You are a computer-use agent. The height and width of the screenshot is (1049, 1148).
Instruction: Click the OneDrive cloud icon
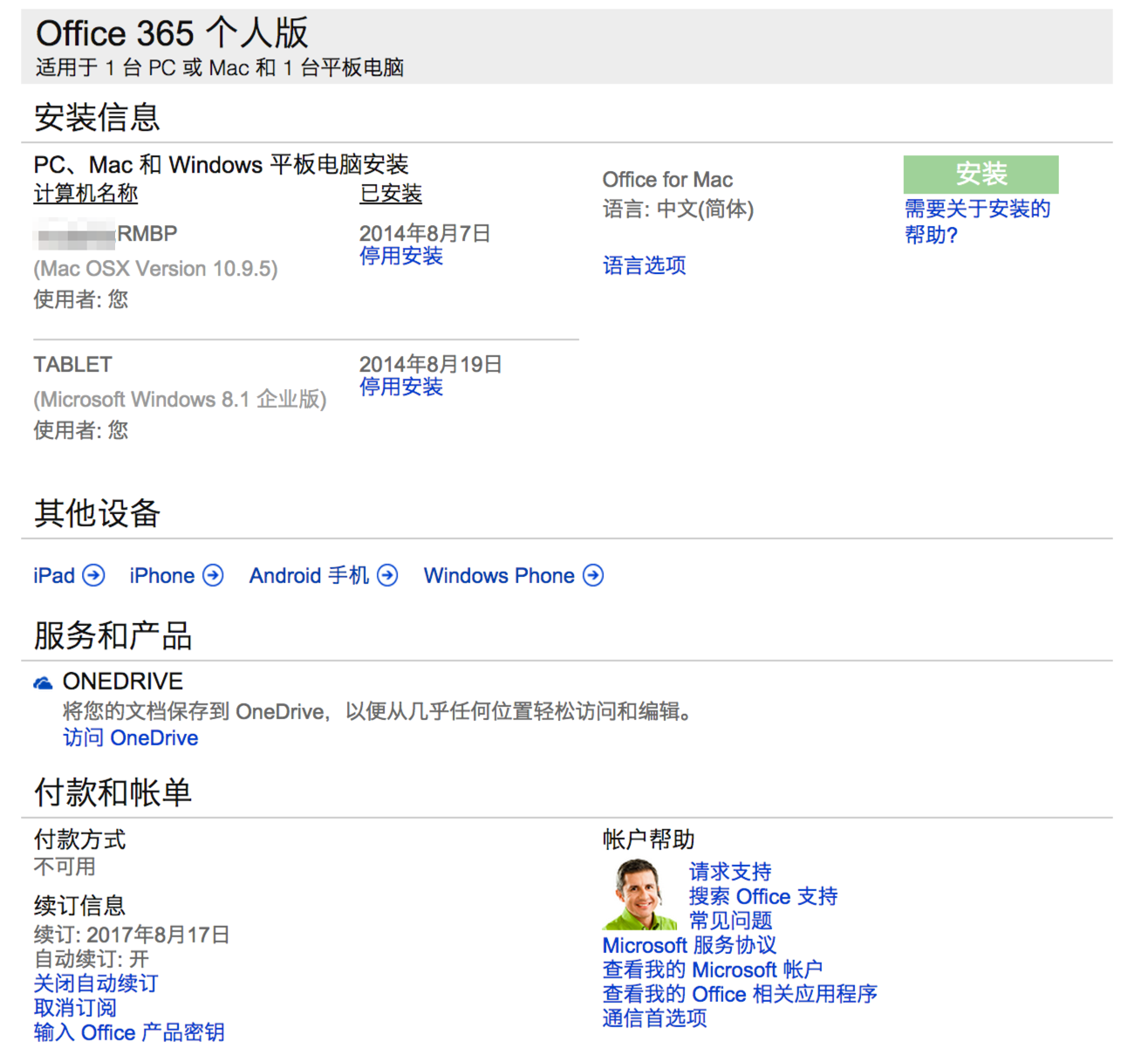tap(43, 682)
